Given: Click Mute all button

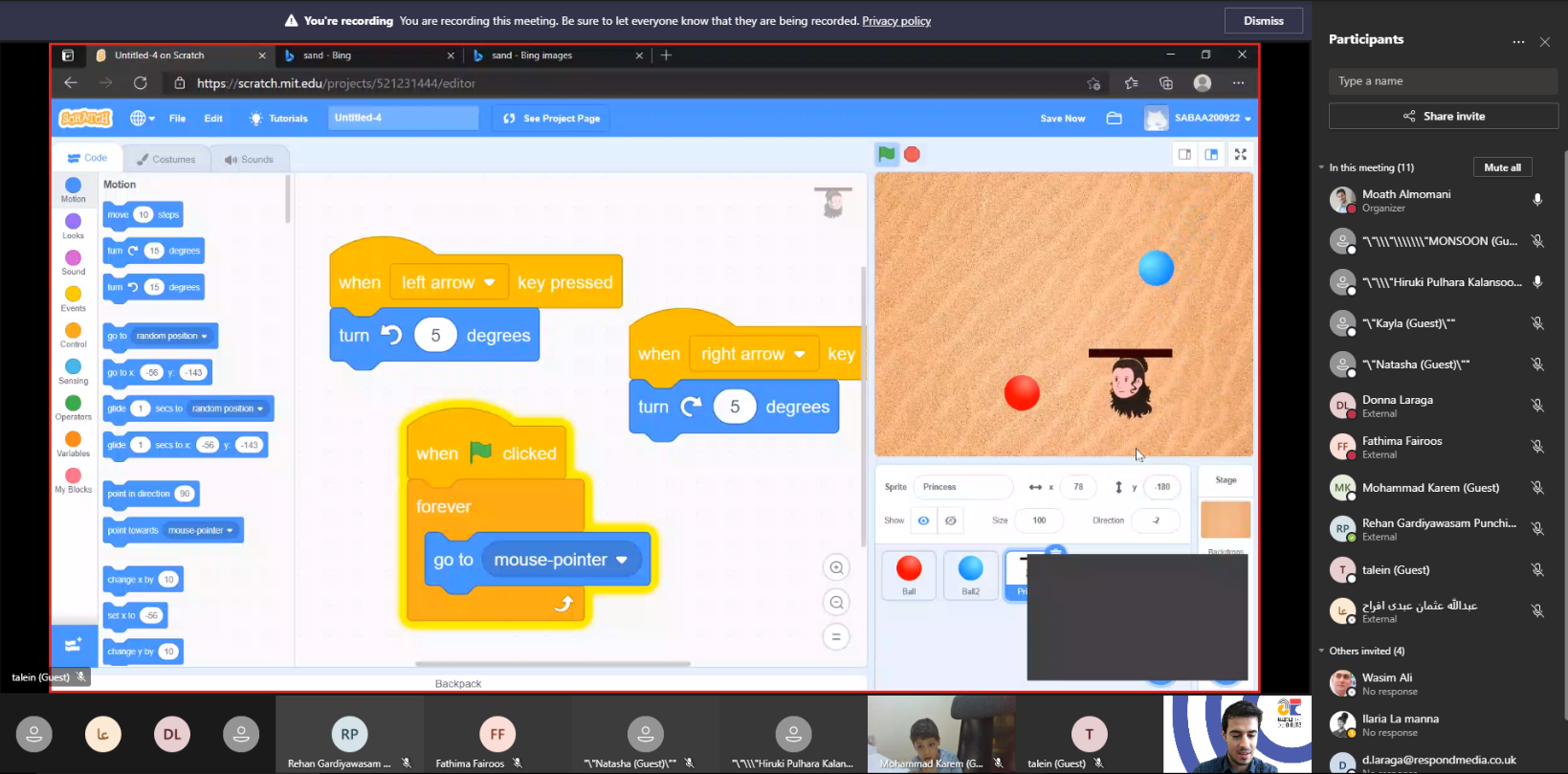Looking at the screenshot, I should [x=1502, y=167].
